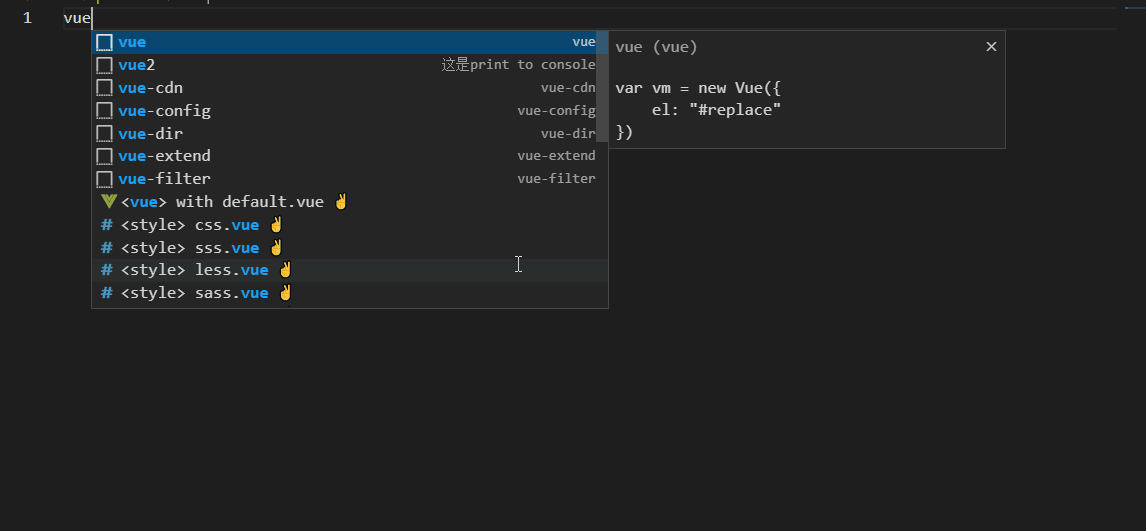Screen dimensions: 1146x531
Task: Click the hash icon beside css.vue
Action: coord(107,225)
